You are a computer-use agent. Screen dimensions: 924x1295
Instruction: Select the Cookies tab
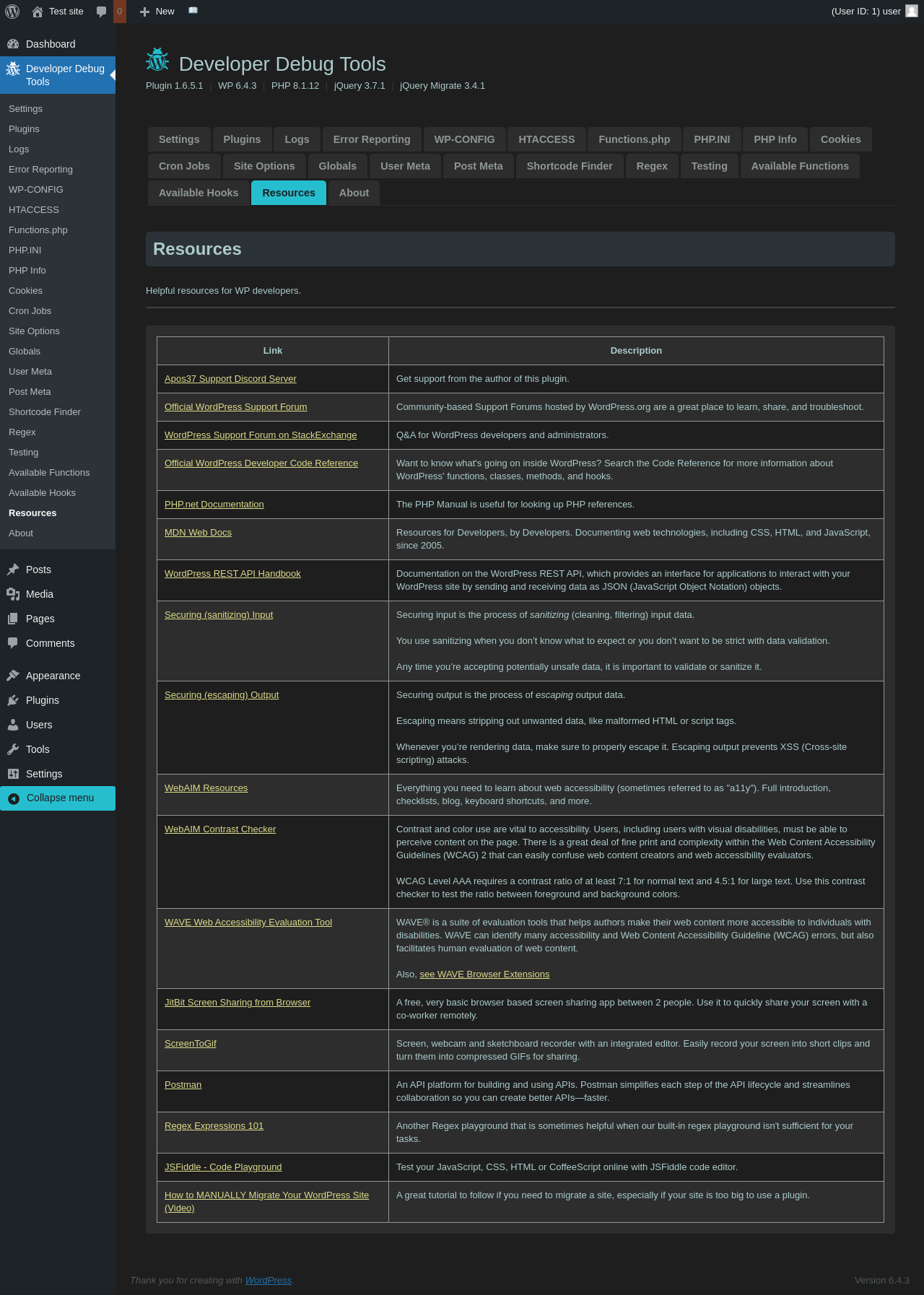pyautogui.click(x=841, y=139)
